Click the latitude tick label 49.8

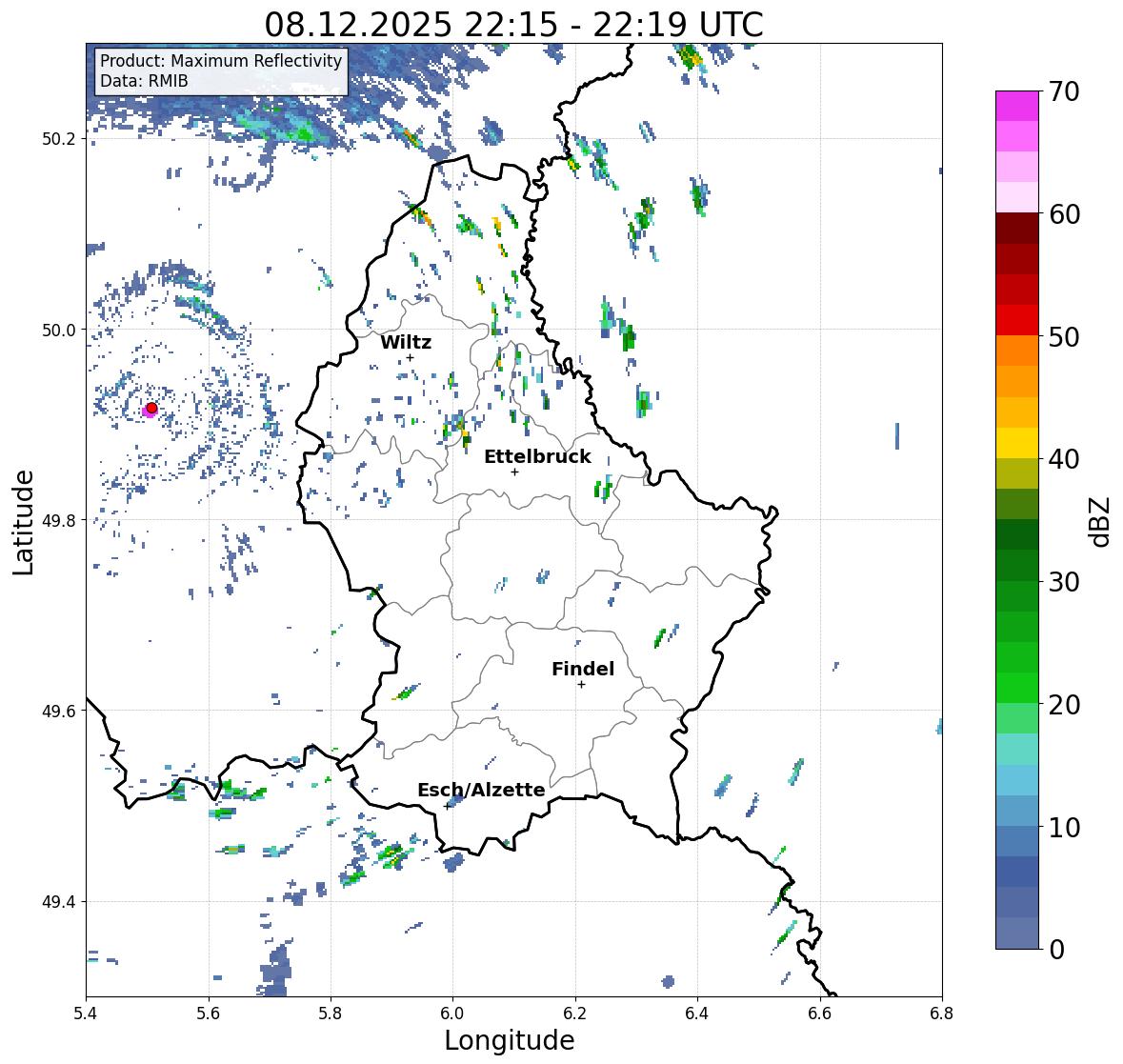coord(58,520)
